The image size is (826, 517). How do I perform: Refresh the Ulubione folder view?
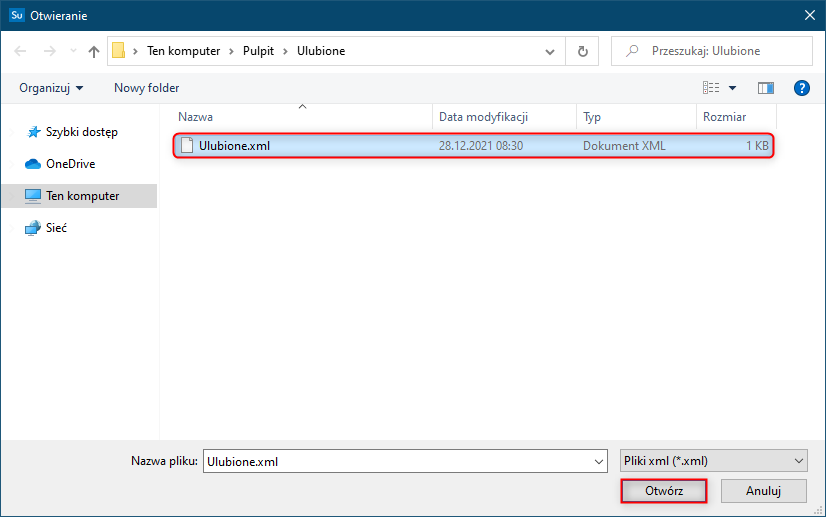(x=583, y=51)
